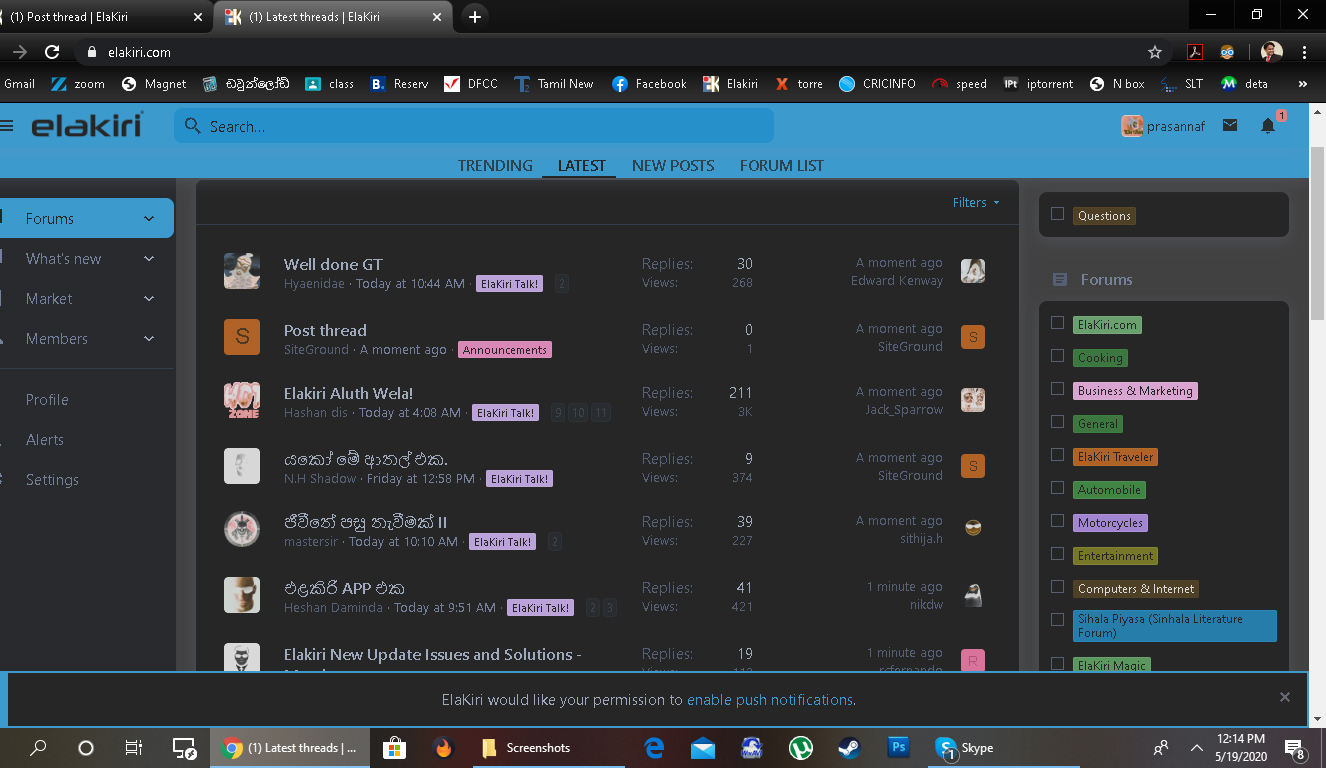1326x768 pixels.
Task: Open the Elakiri Aluth Wela! thread
Action: click(x=348, y=393)
